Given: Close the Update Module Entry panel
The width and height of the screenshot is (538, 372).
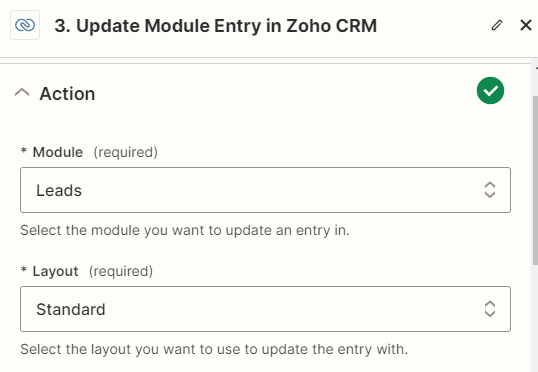Looking at the screenshot, I should [526, 25].
